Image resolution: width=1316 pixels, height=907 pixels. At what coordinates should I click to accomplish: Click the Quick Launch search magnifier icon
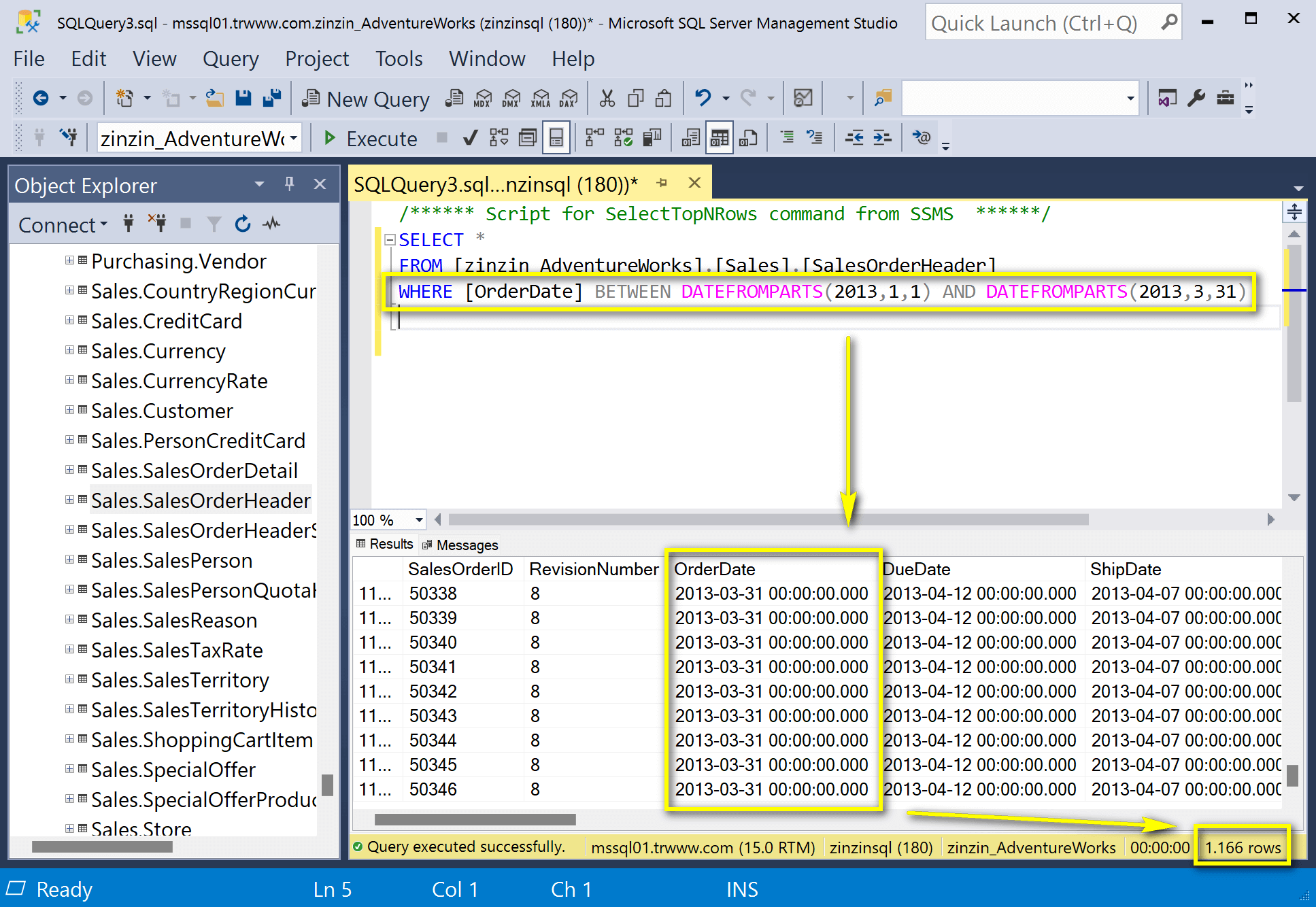1168,22
